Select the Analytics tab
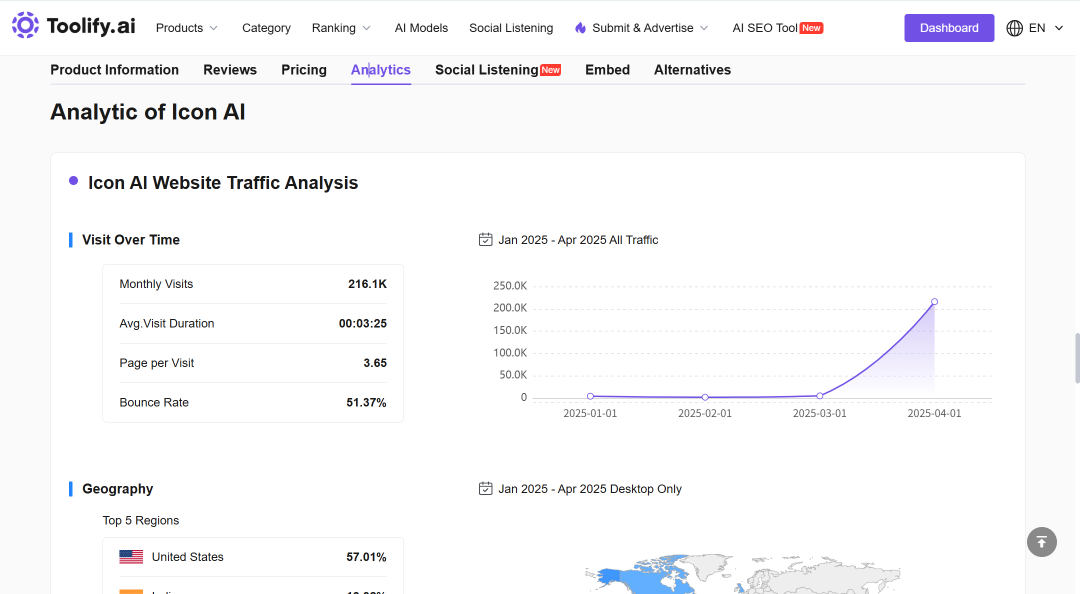This screenshot has height=594, width=1080. tap(381, 70)
